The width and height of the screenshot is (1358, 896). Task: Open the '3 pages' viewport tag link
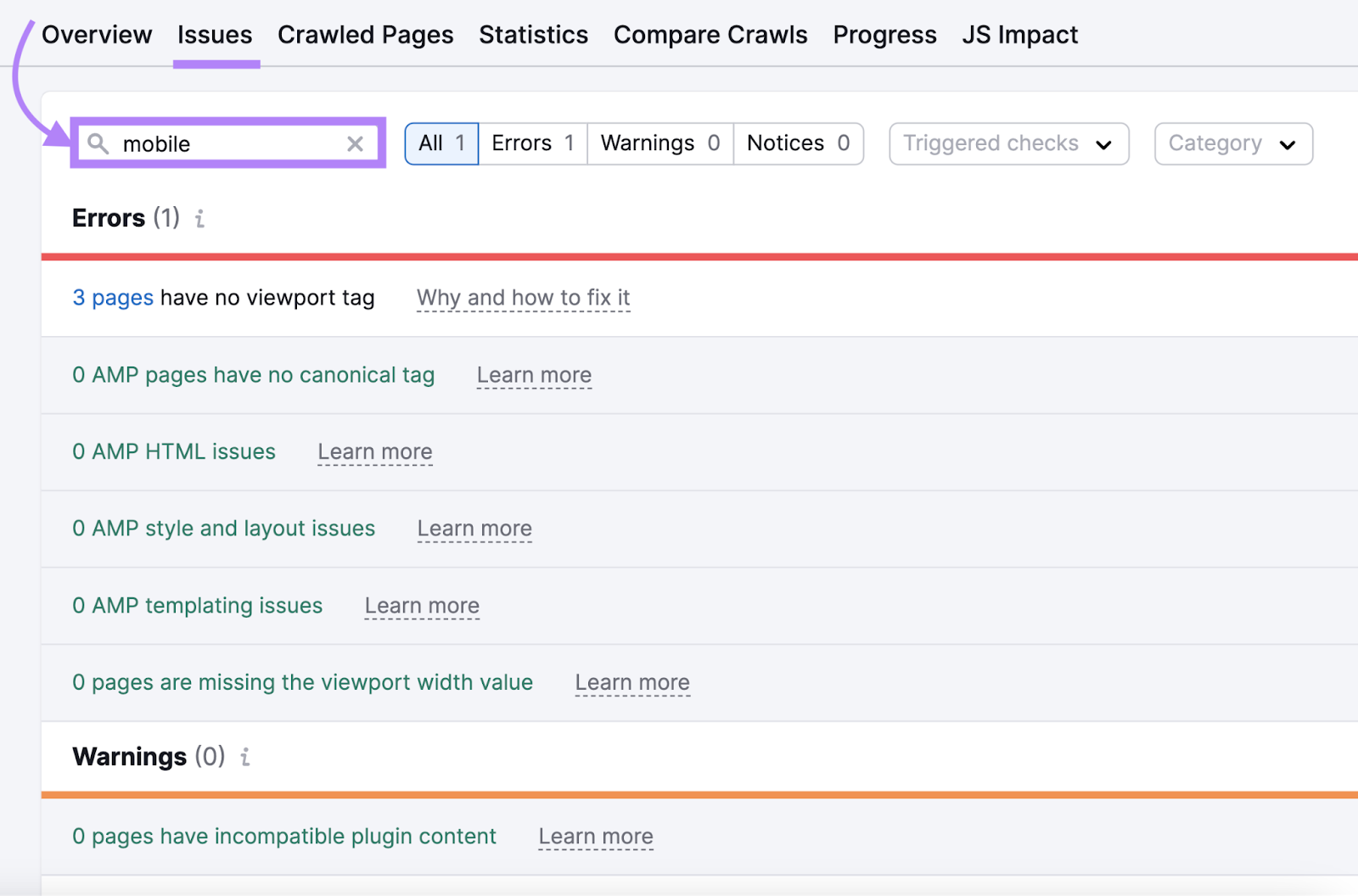[112, 297]
